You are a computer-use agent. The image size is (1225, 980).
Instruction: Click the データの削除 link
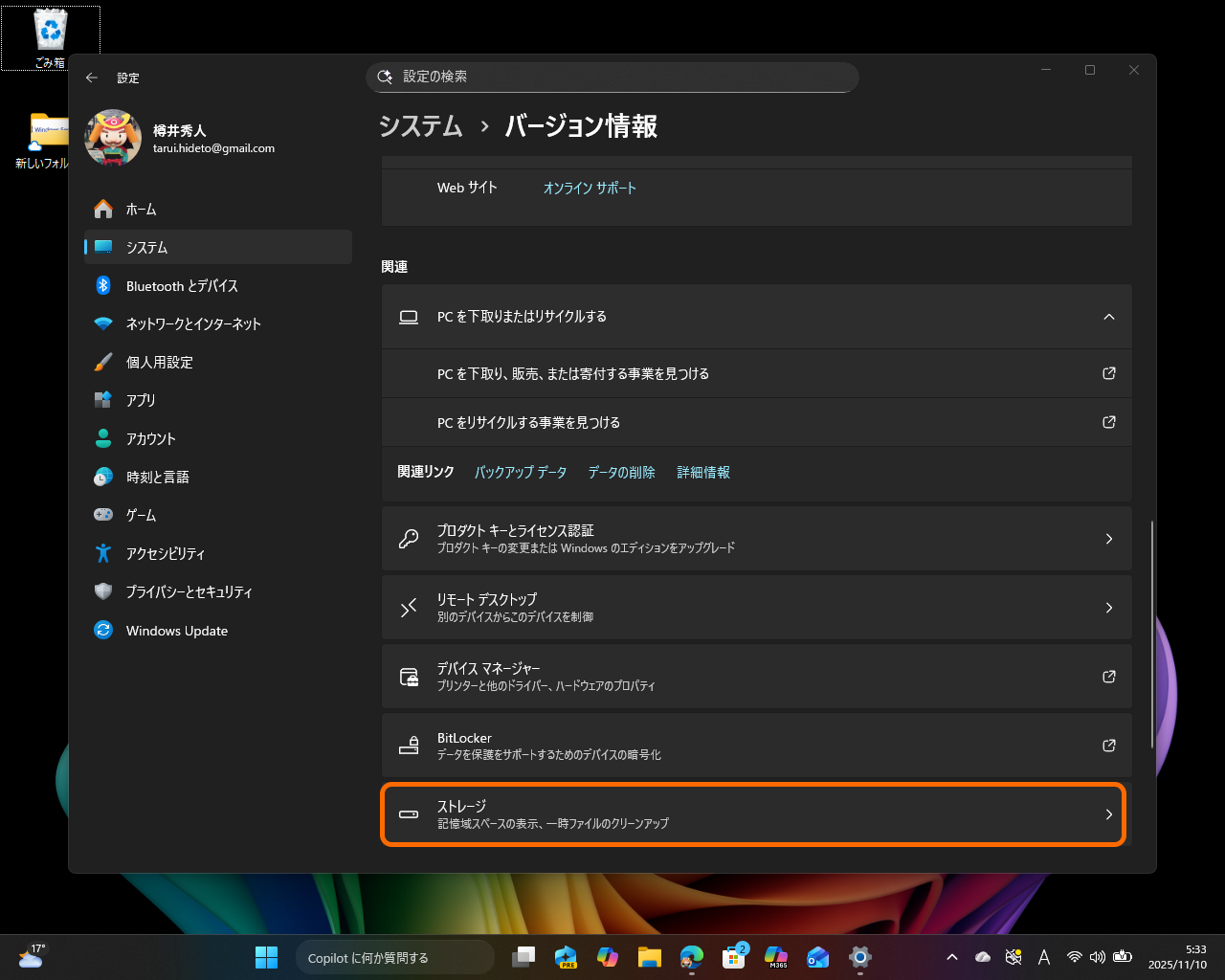[x=622, y=473]
